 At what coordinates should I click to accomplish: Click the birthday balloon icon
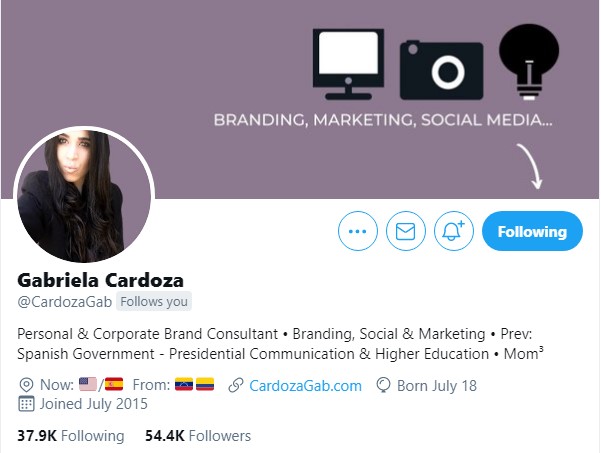pos(383,385)
